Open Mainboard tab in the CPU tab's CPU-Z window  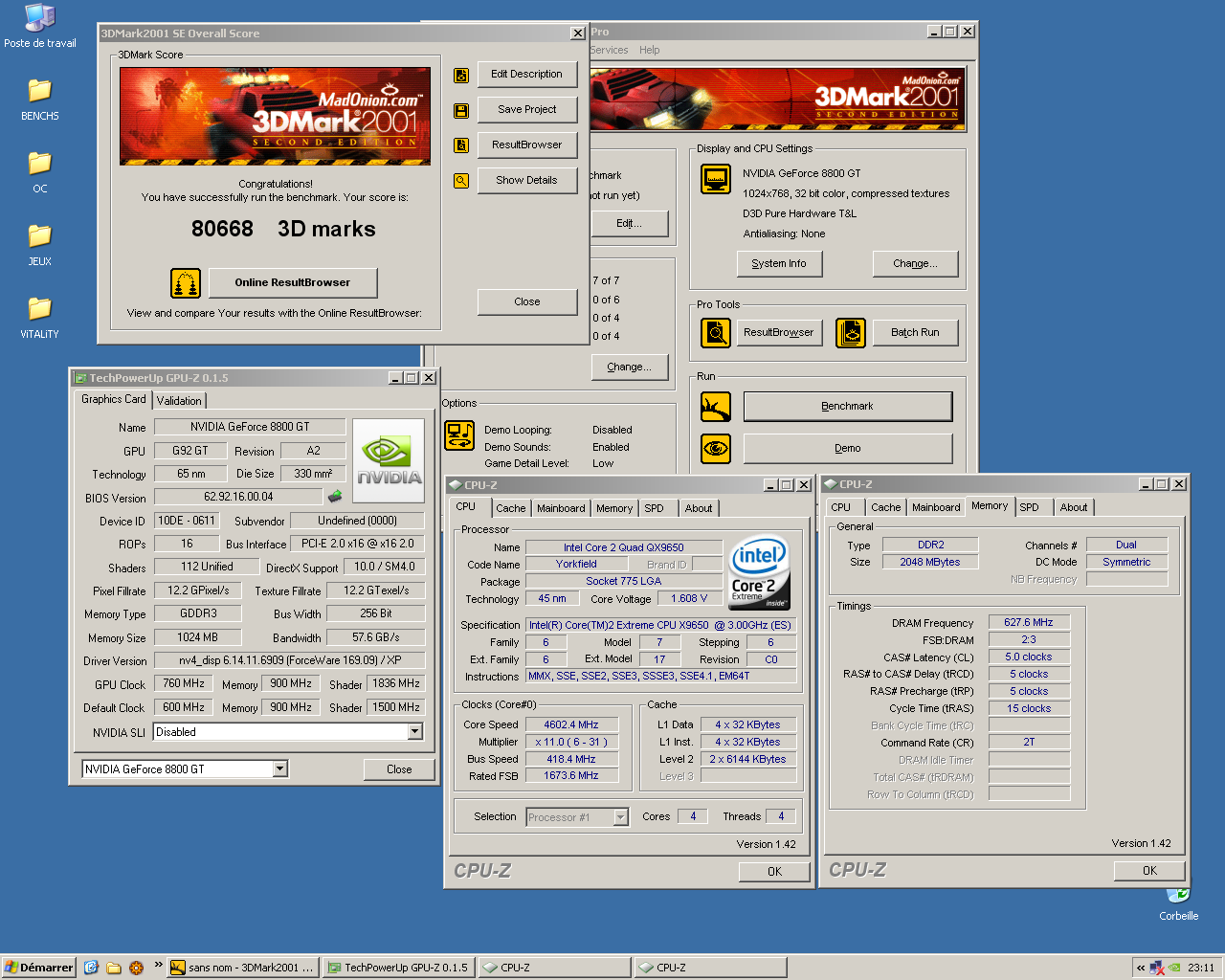[x=561, y=508]
